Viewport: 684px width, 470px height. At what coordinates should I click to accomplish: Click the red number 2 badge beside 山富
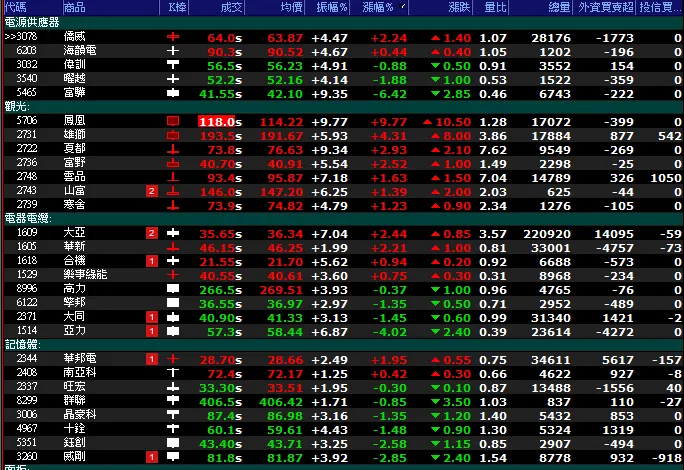pos(151,191)
